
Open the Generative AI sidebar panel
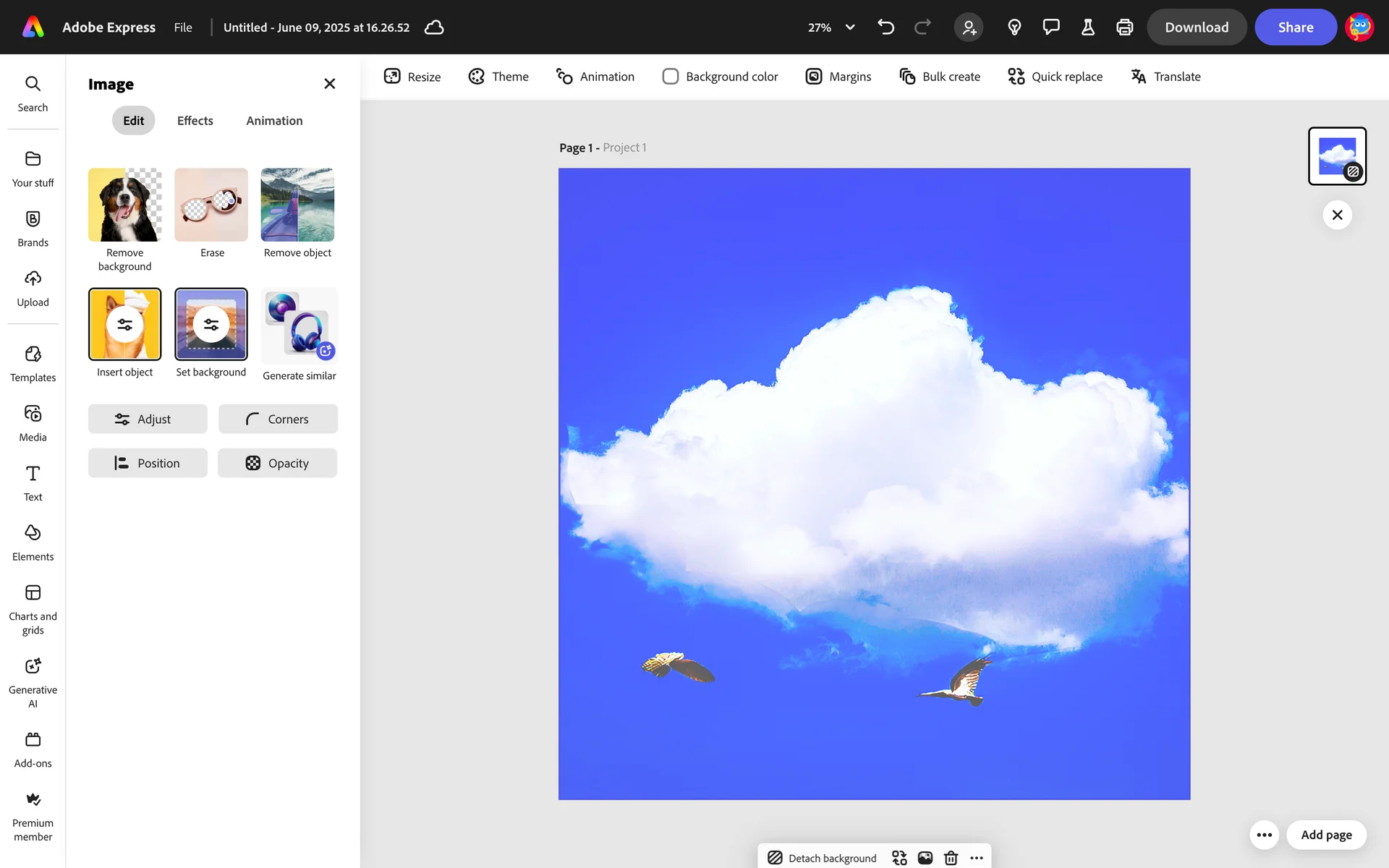pos(33,682)
